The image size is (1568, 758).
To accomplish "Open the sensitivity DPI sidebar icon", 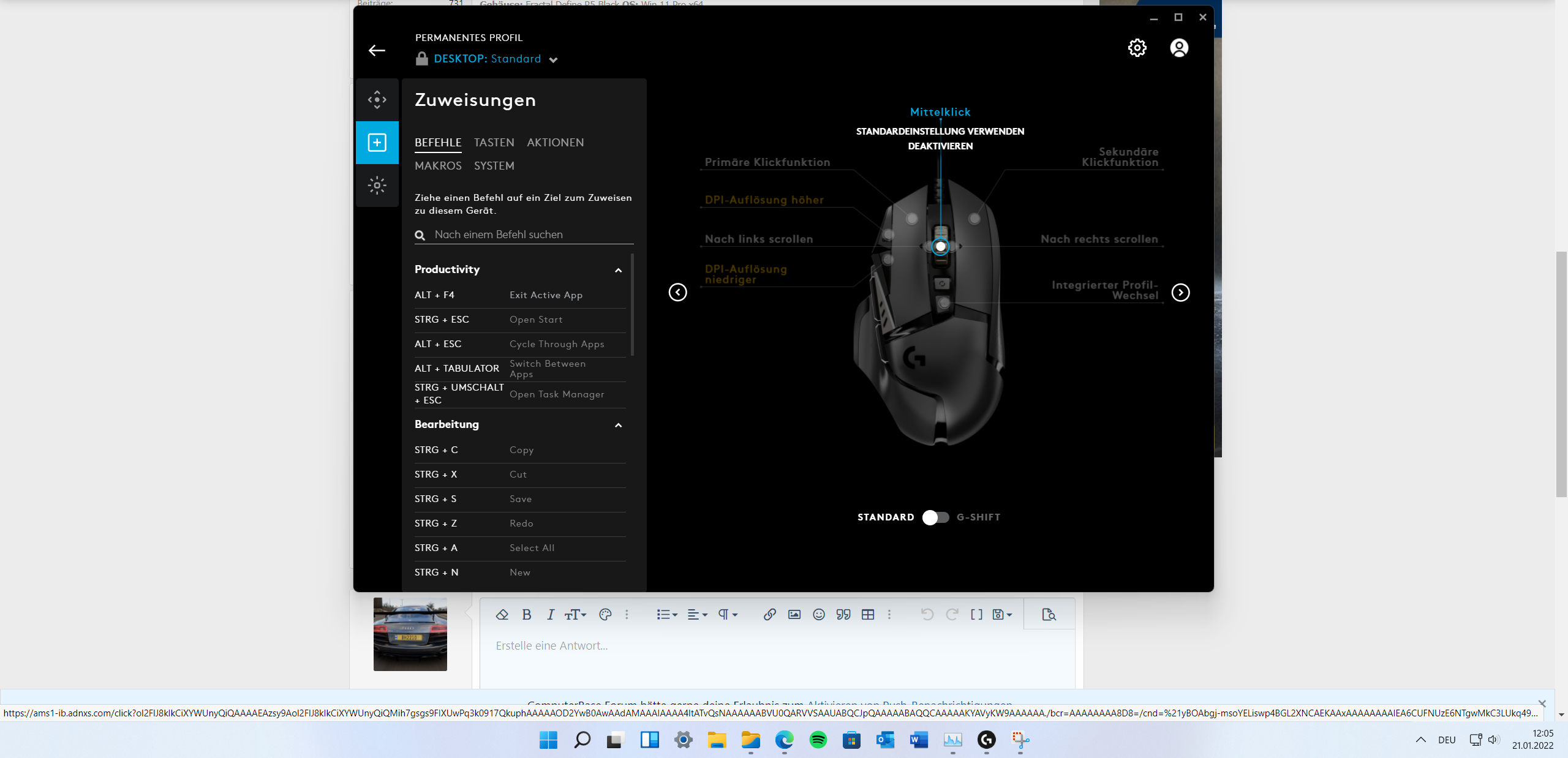I will click(377, 100).
